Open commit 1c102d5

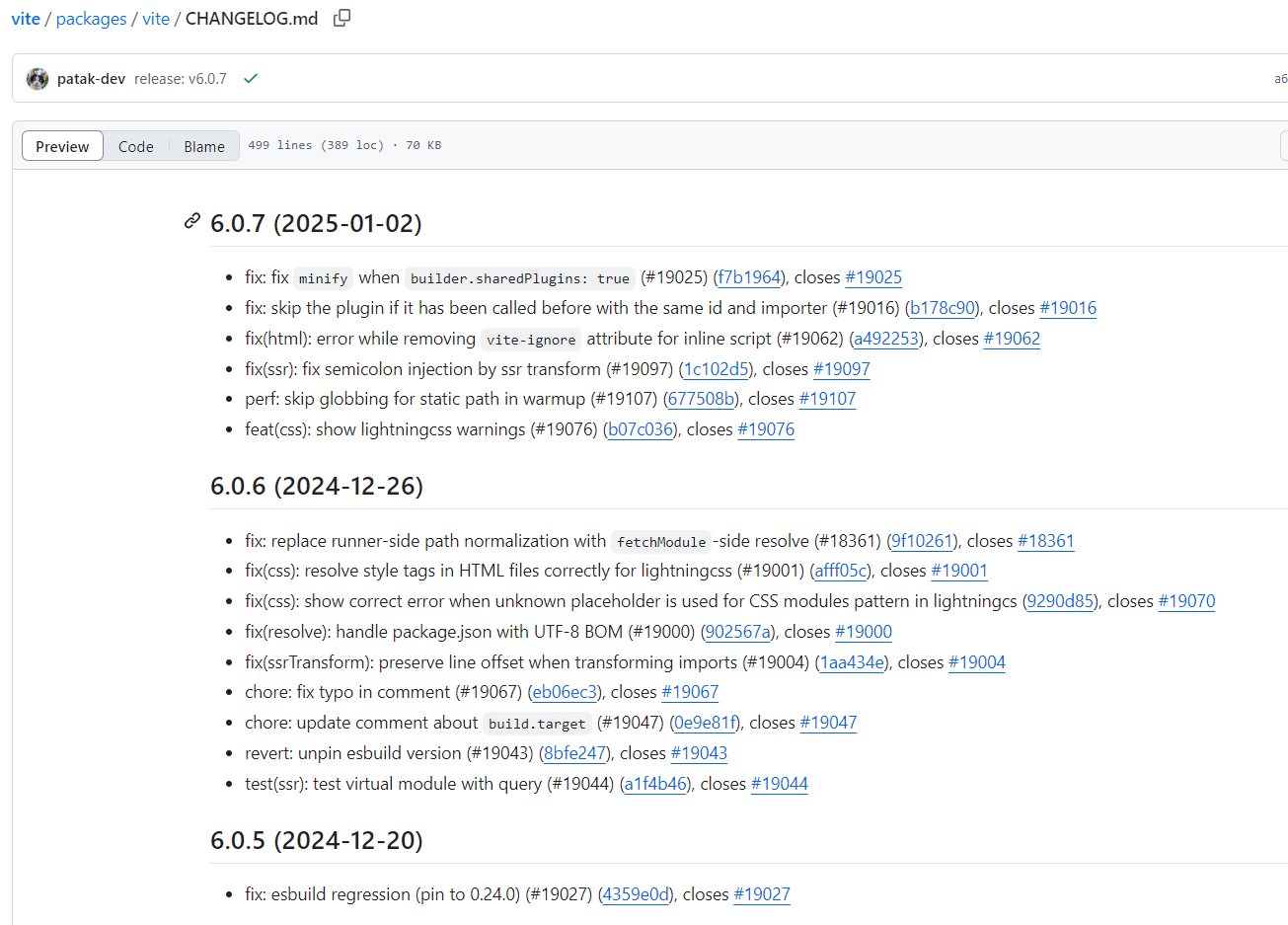click(717, 369)
